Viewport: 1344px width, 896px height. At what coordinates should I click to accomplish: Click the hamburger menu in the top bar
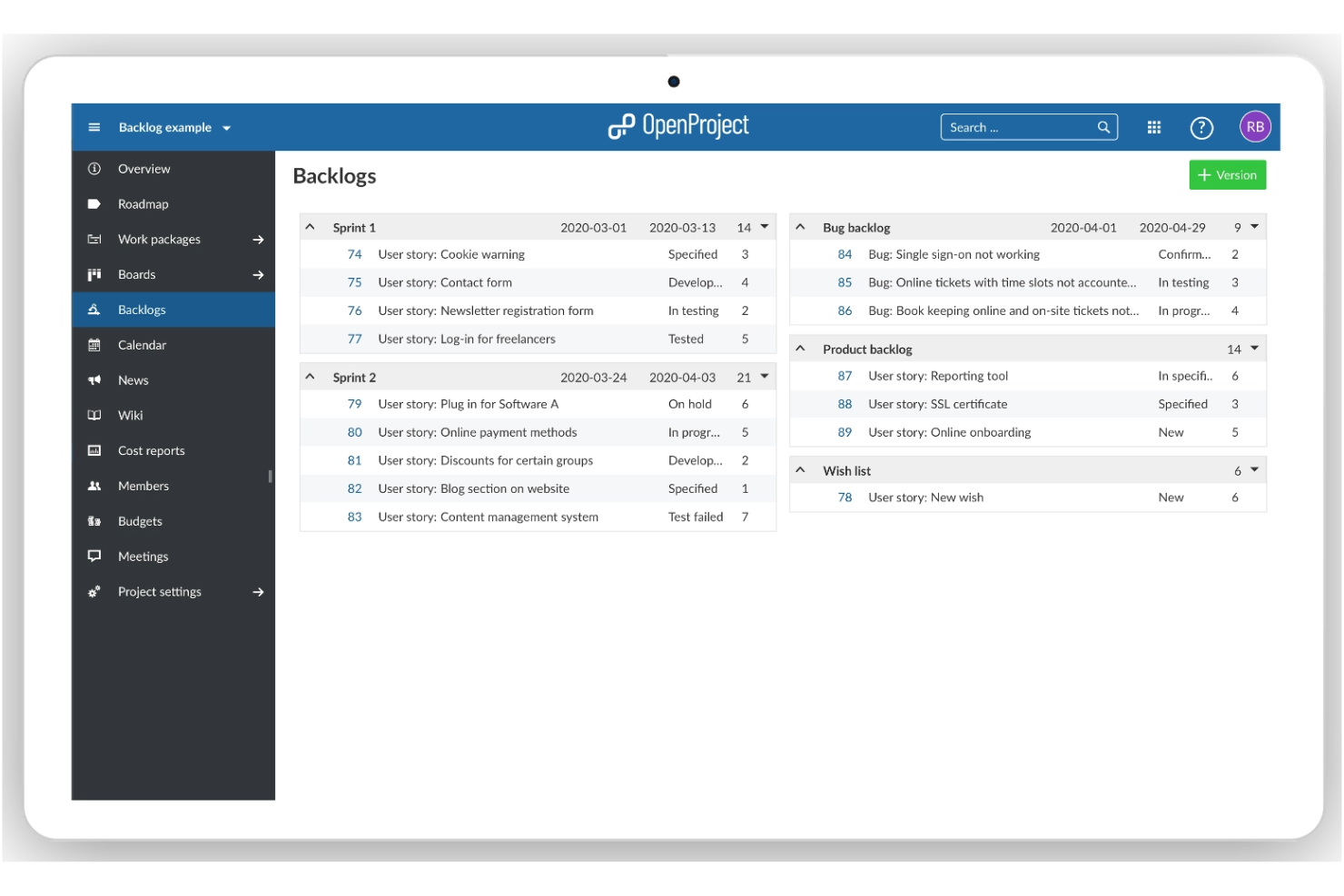click(x=93, y=127)
